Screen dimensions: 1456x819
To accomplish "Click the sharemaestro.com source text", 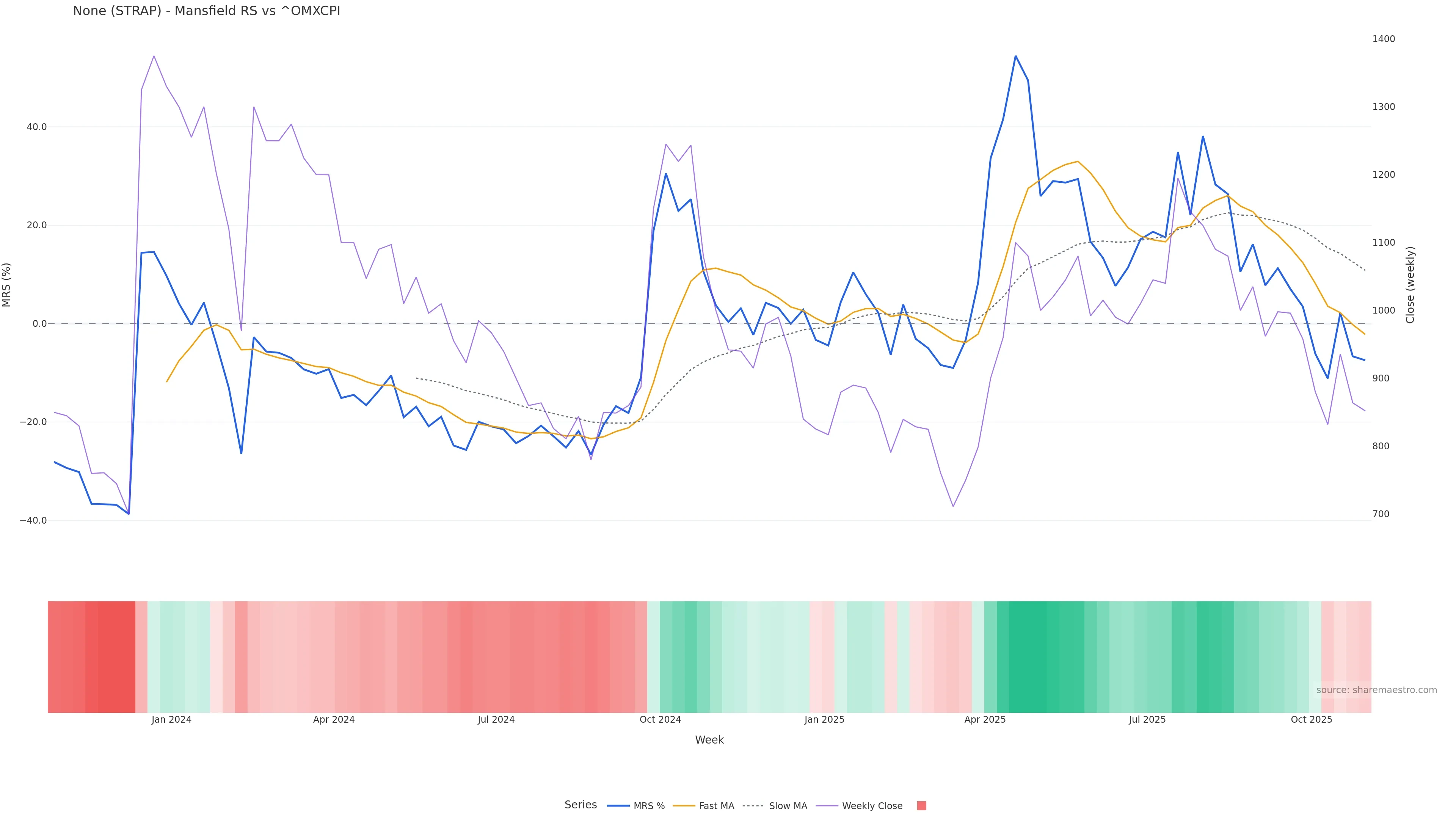I will point(1376,690).
